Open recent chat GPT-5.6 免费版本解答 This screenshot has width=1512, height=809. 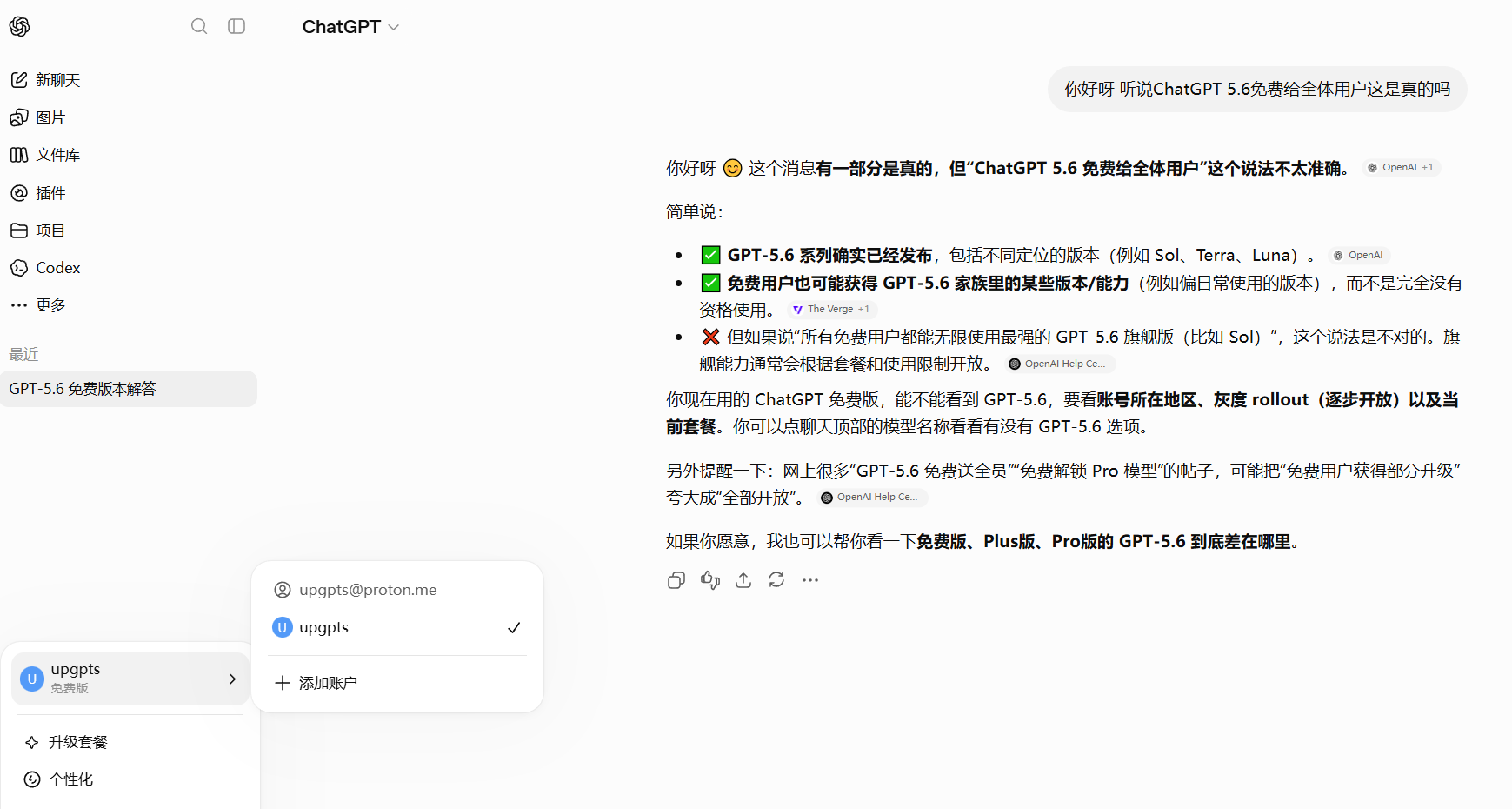[x=129, y=389]
